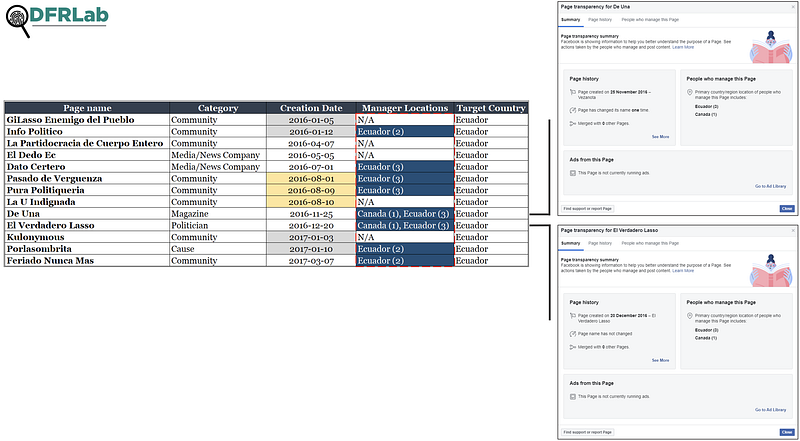Click the Target Country column header
Viewport: 800px width, 441px height.
[x=491, y=108]
